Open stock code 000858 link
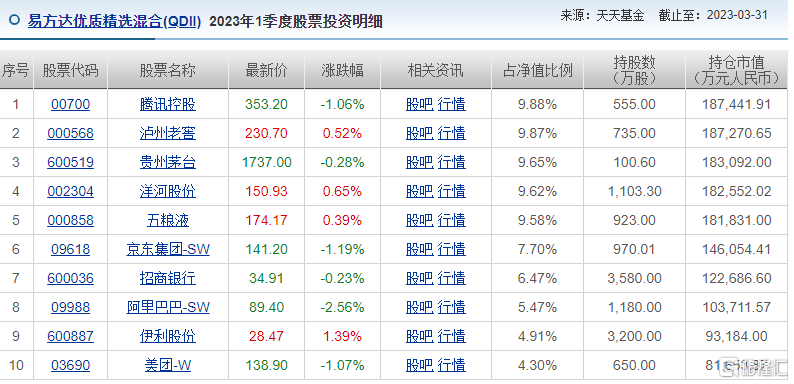This screenshot has width=794, height=384. [70, 220]
